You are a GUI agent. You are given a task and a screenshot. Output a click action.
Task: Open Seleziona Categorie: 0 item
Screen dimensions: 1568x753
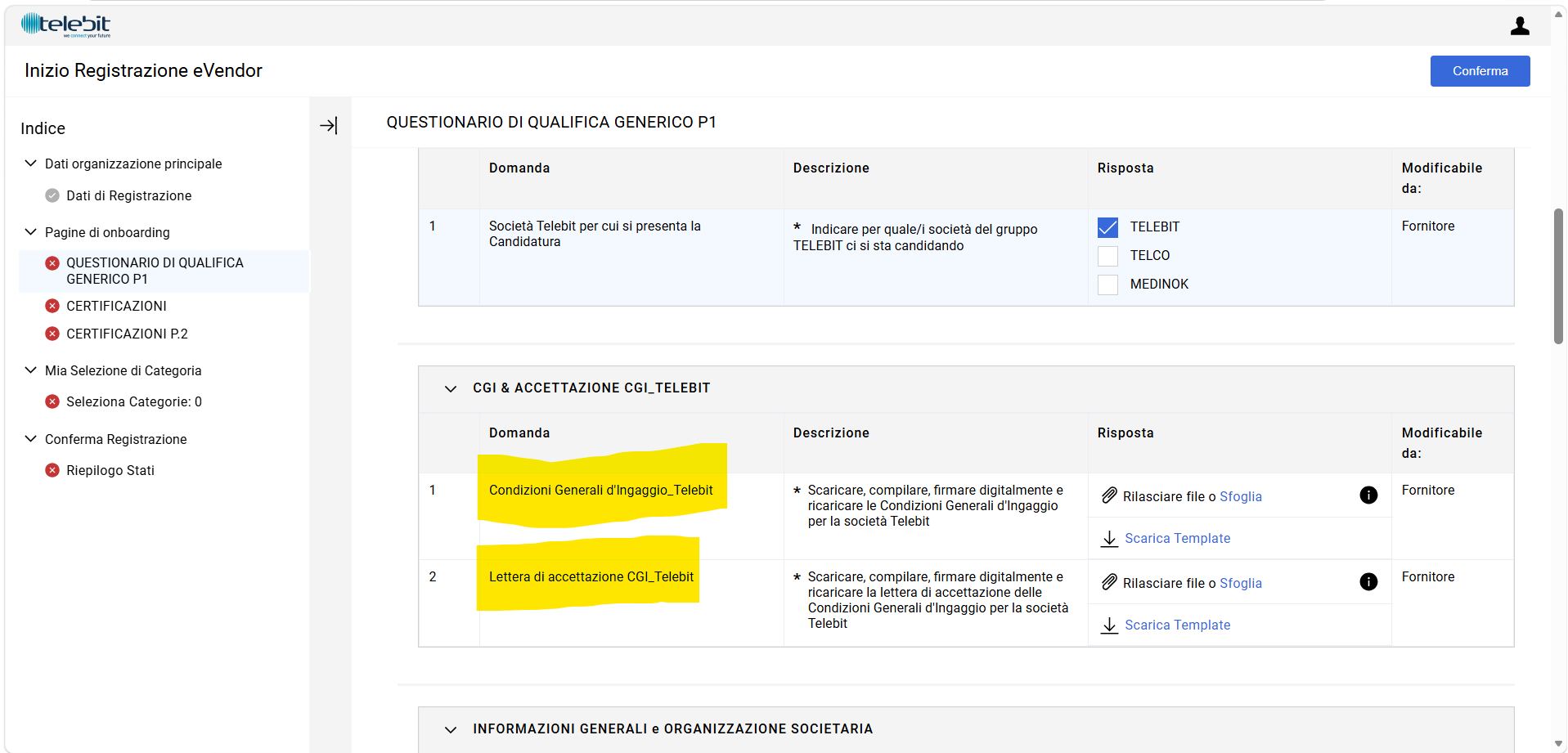(x=134, y=401)
